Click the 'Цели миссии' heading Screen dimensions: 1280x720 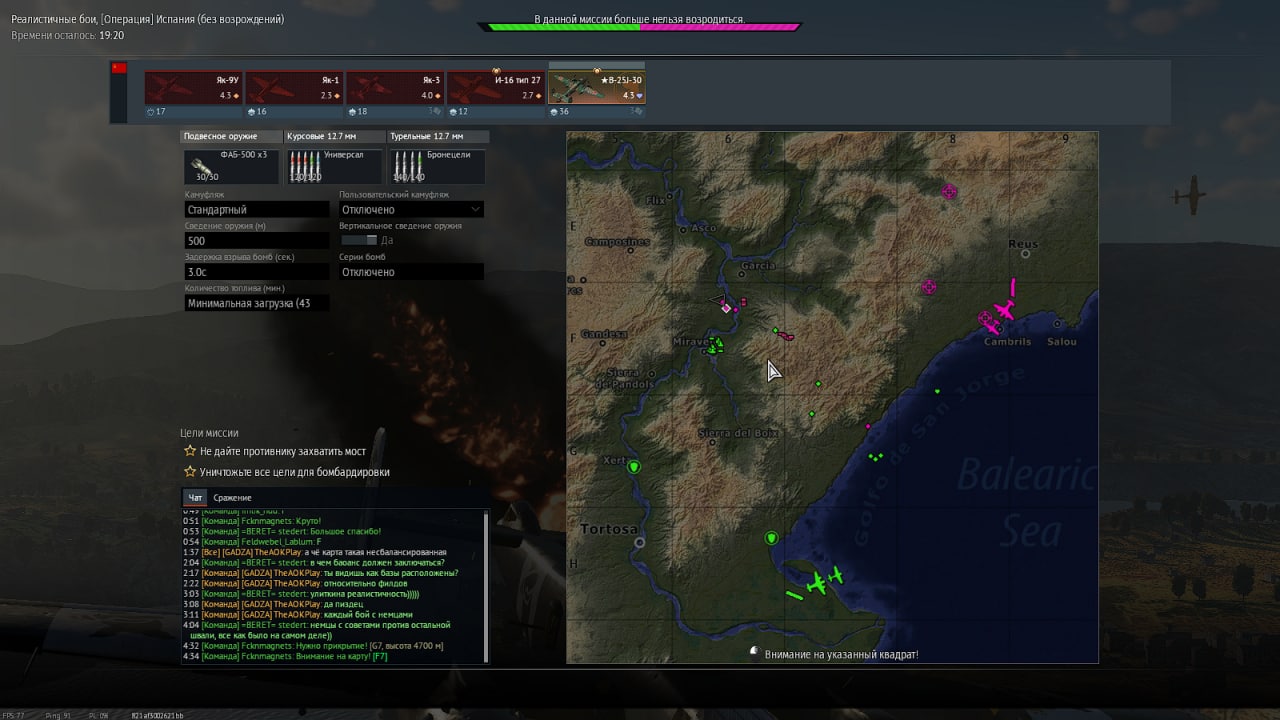[209, 433]
